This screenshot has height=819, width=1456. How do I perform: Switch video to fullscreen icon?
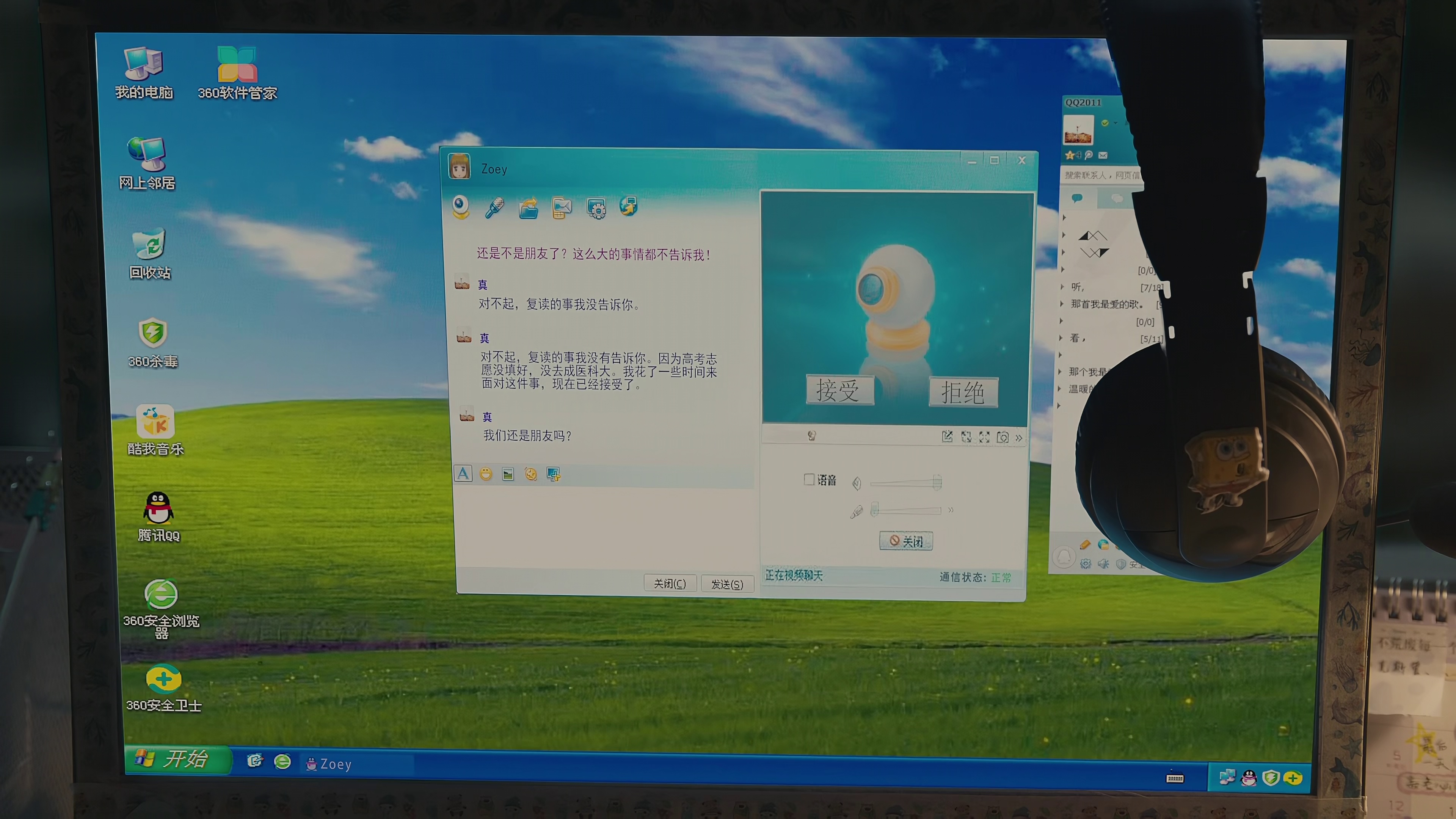(x=985, y=437)
